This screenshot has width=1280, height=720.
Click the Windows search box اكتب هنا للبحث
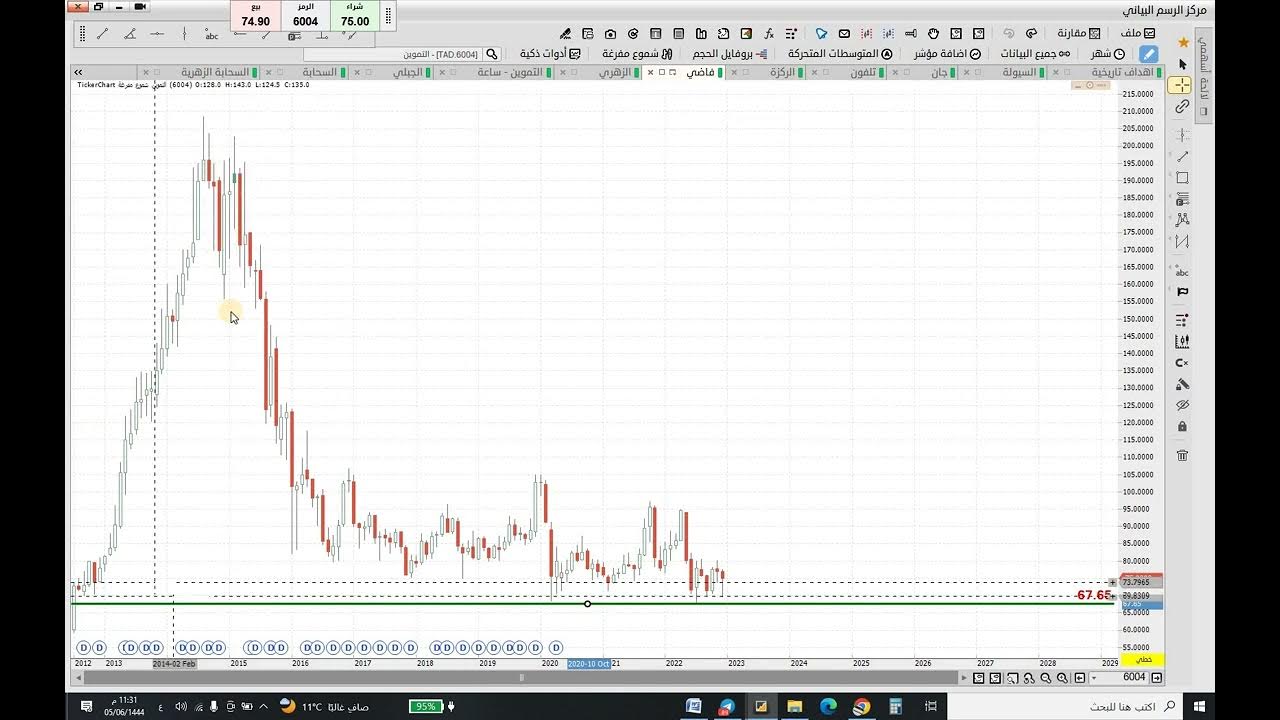(x=1065, y=706)
